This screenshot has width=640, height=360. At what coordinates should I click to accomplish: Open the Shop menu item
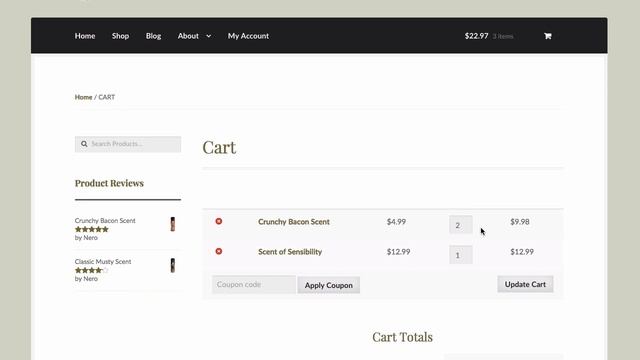point(120,36)
